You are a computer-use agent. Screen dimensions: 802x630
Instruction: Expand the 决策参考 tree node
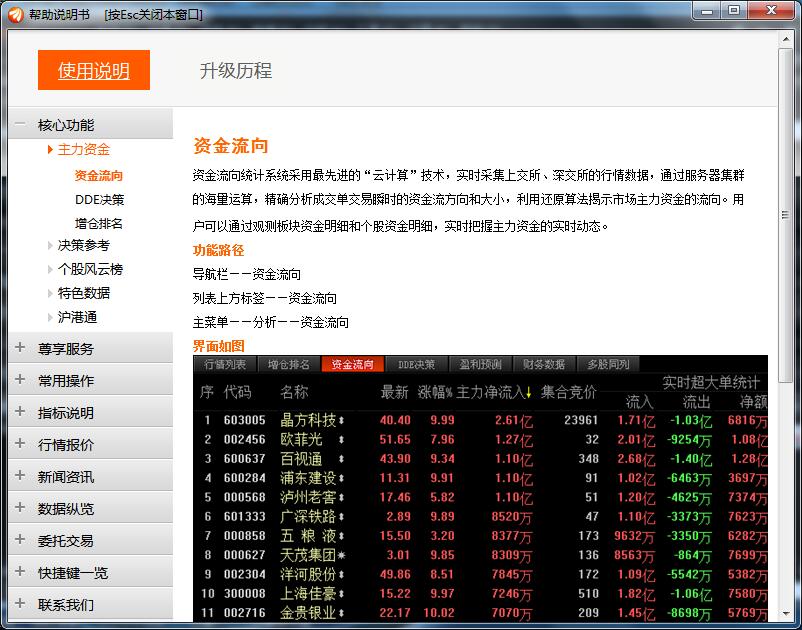click(x=50, y=245)
